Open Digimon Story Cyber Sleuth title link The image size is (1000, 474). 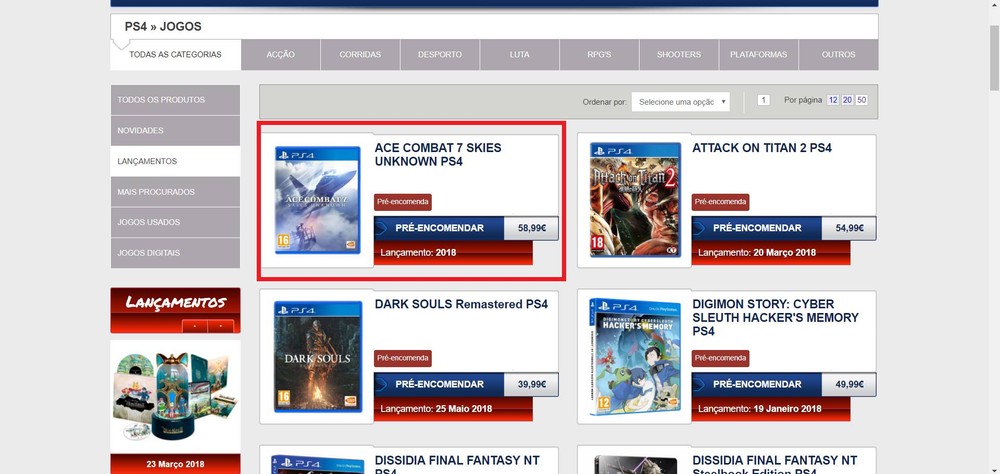[x=776, y=318]
